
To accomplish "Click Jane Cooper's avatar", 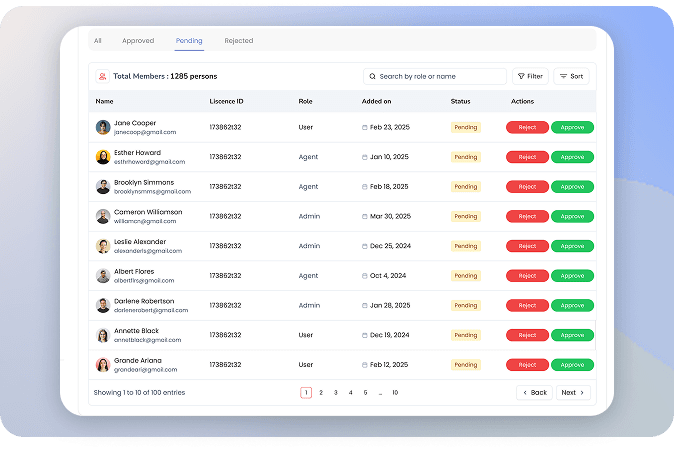I will tap(103, 127).
